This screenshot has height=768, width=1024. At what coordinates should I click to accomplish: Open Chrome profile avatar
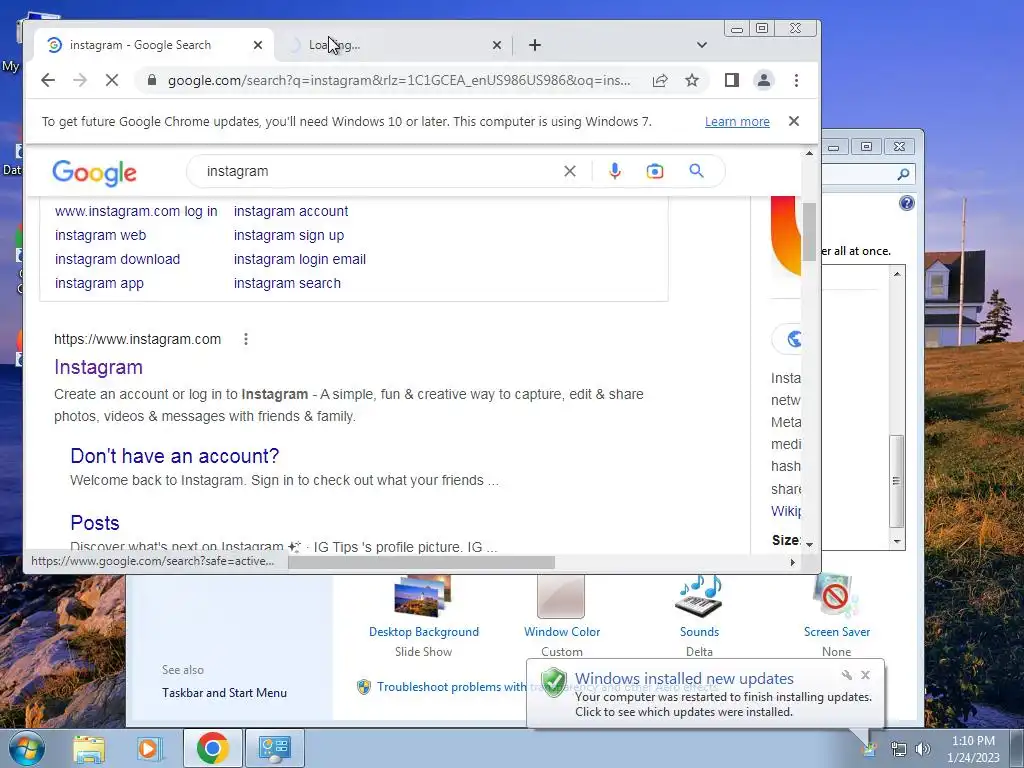point(763,80)
